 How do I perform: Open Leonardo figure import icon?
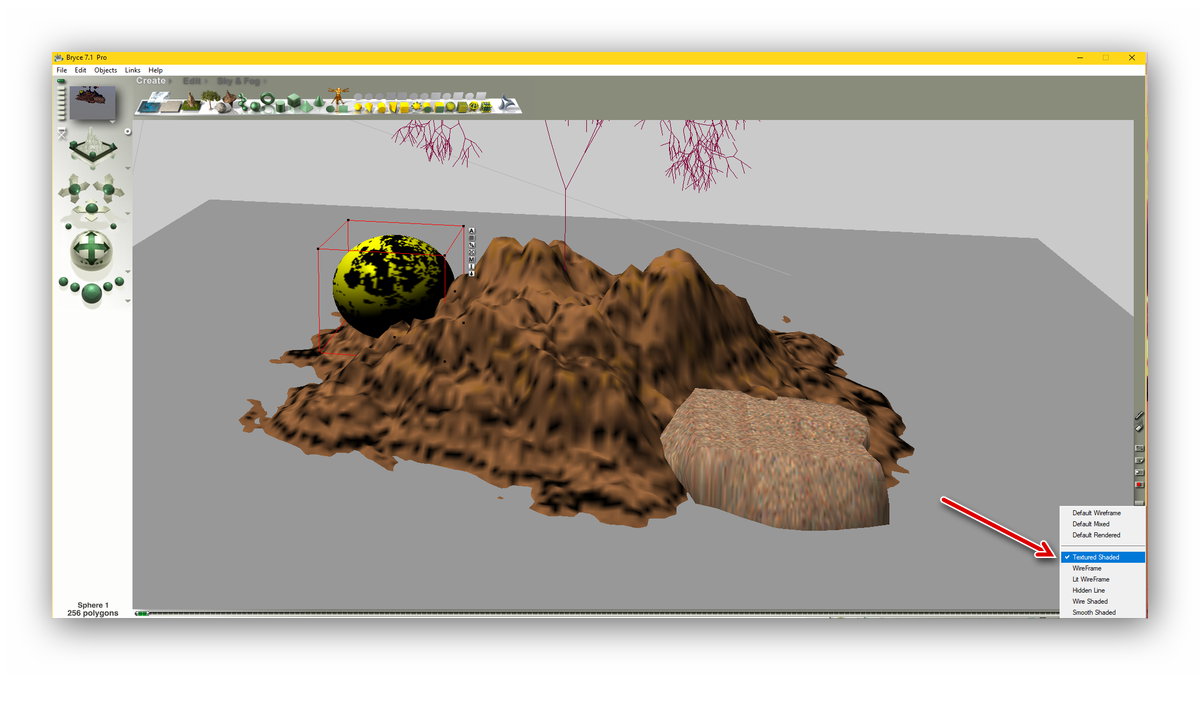[x=338, y=97]
